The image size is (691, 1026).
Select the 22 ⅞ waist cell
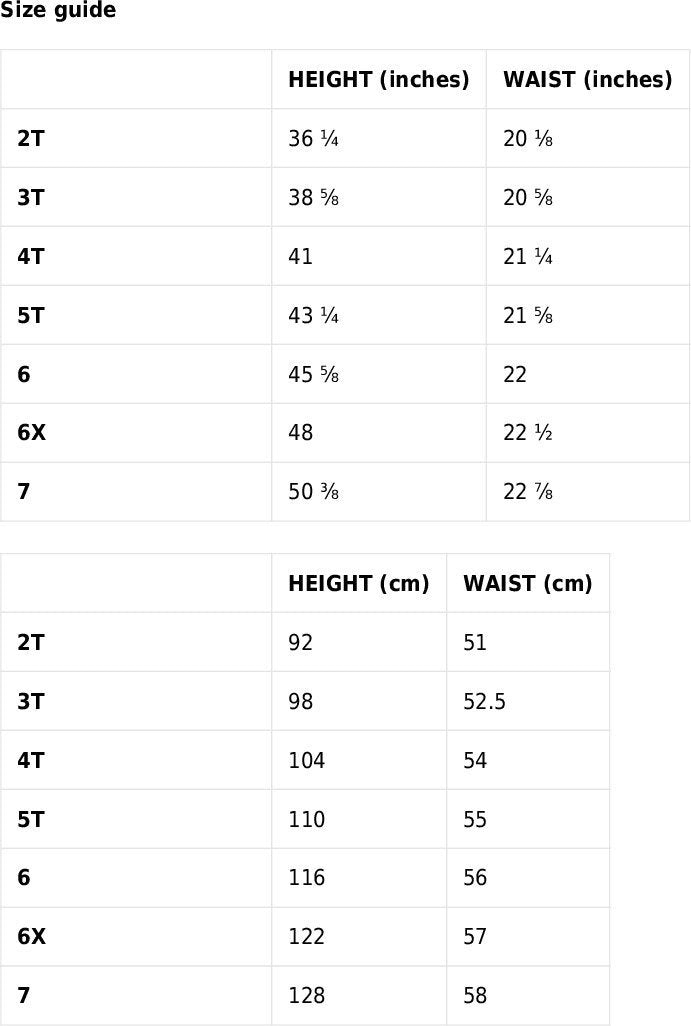(528, 492)
